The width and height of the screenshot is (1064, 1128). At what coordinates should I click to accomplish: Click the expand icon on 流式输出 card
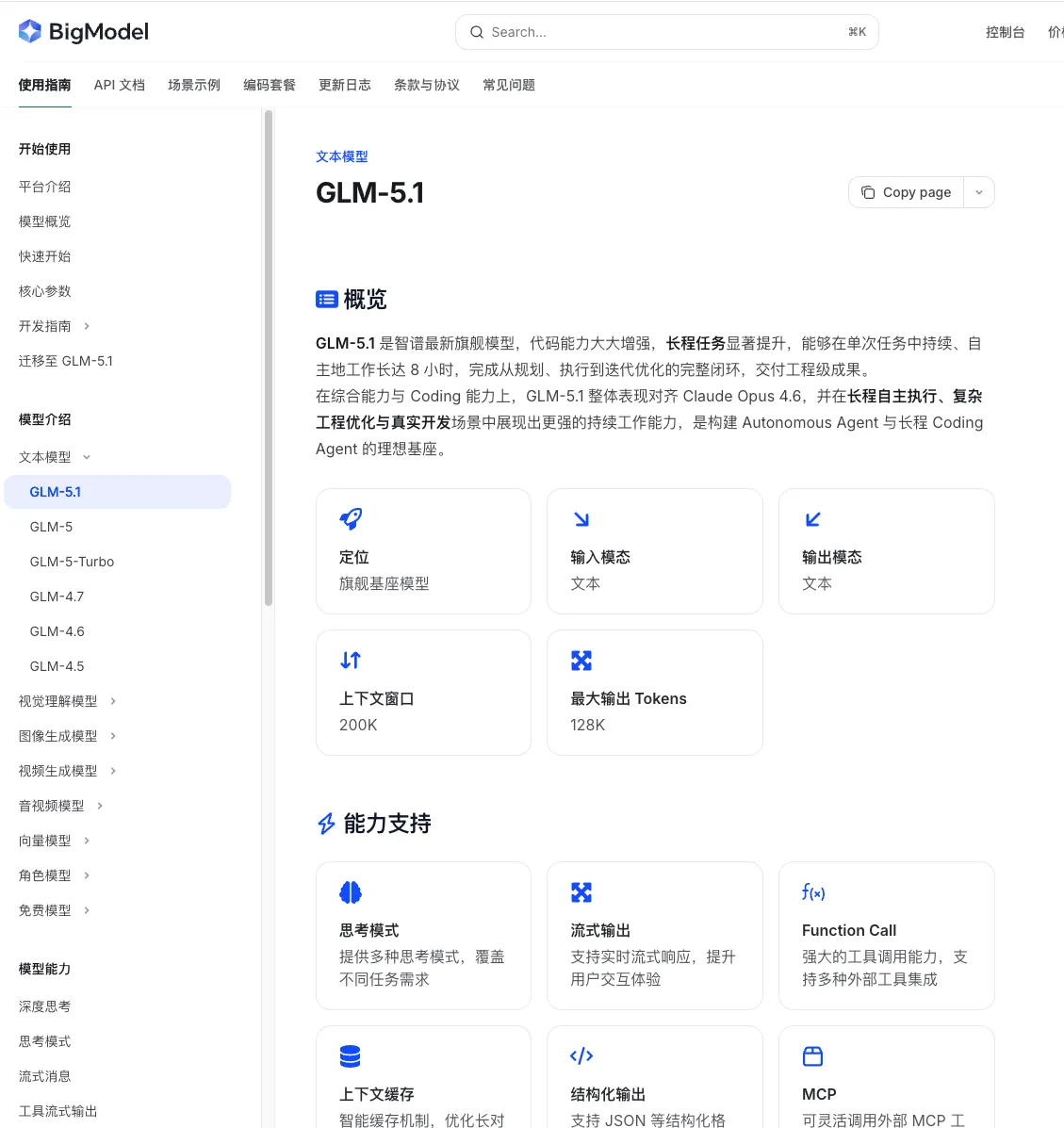point(581,892)
